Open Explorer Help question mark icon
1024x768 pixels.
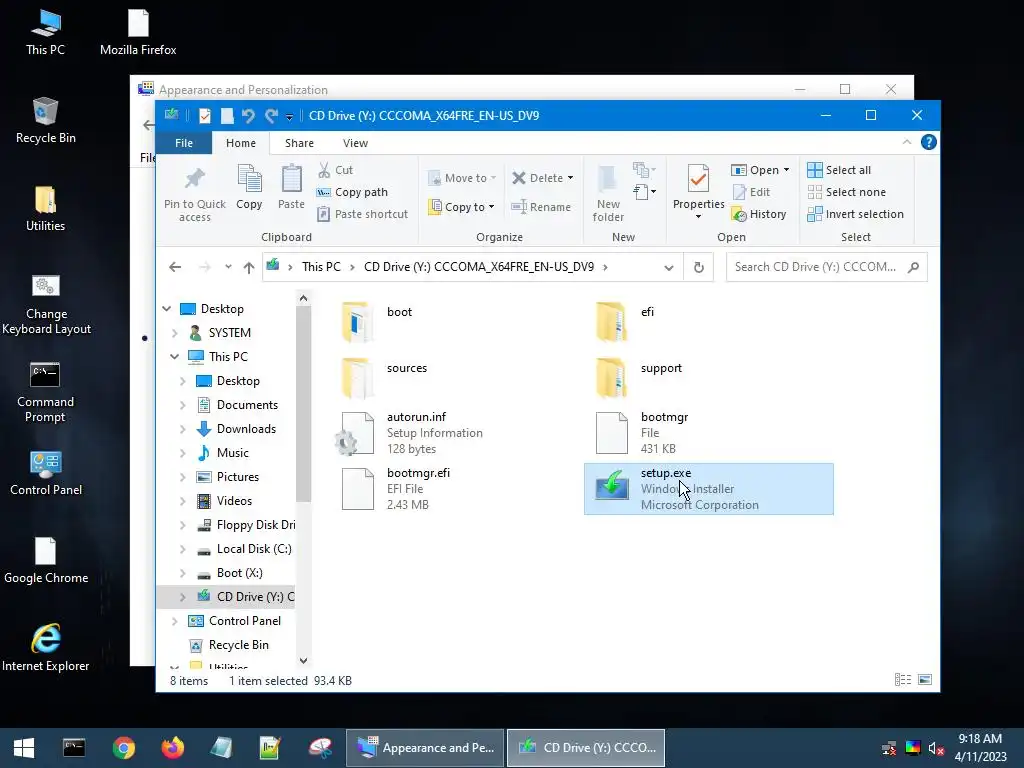pyautogui.click(x=929, y=142)
